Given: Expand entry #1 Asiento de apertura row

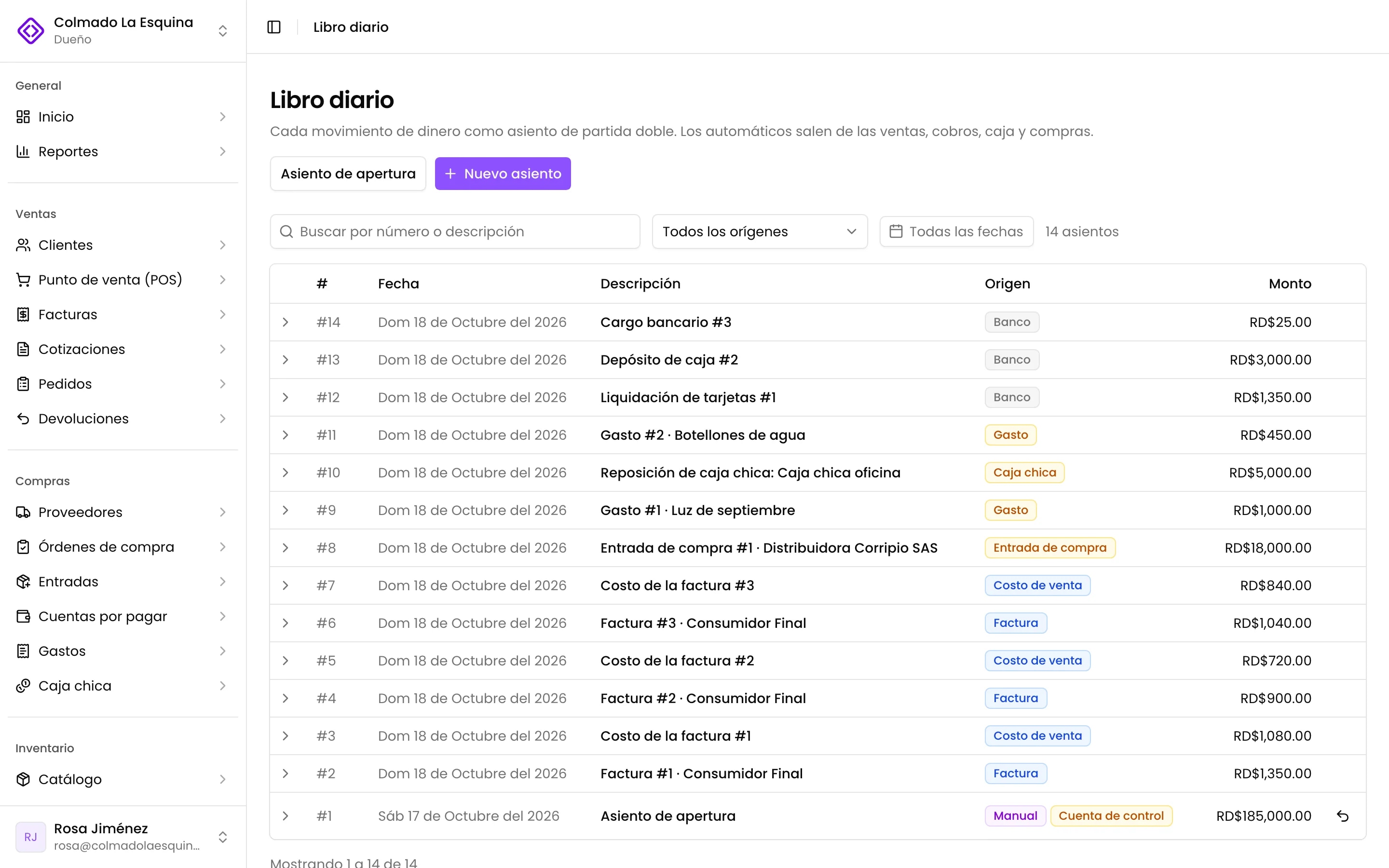Looking at the screenshot, I should (285, 816).
